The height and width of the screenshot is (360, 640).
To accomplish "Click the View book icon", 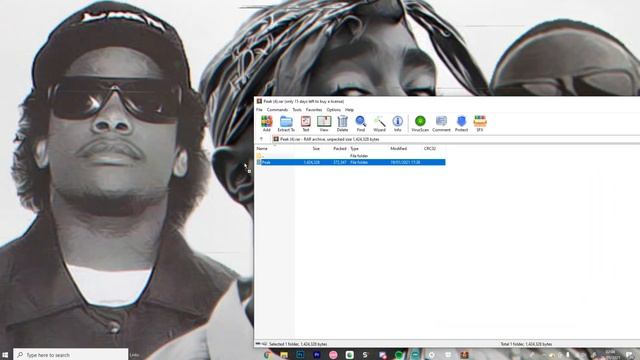I will click(324, 123).
